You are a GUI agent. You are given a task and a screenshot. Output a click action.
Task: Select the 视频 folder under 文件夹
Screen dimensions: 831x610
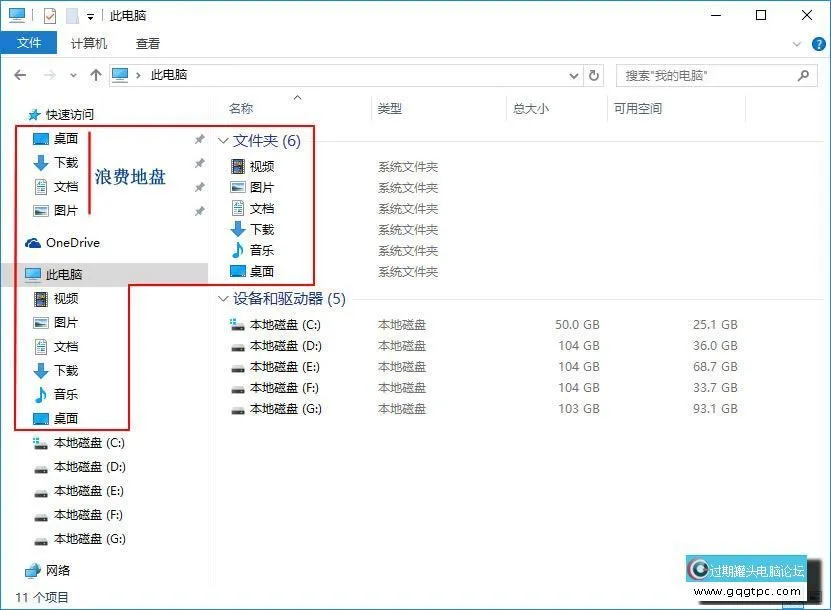click(x=260, y=166)
